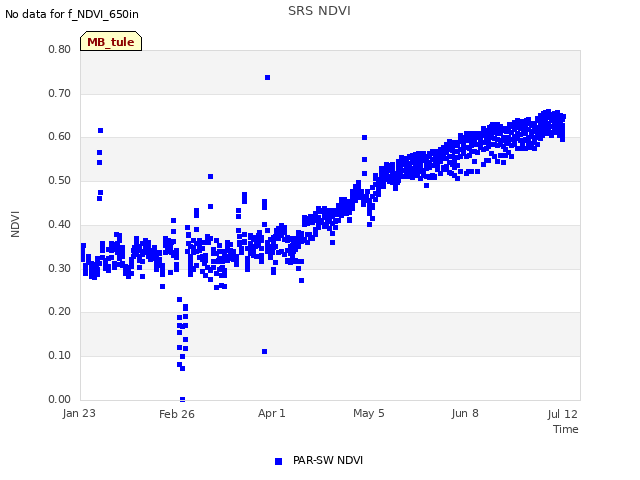Click the 0.50 y-axis tick label

click(59, 180)
